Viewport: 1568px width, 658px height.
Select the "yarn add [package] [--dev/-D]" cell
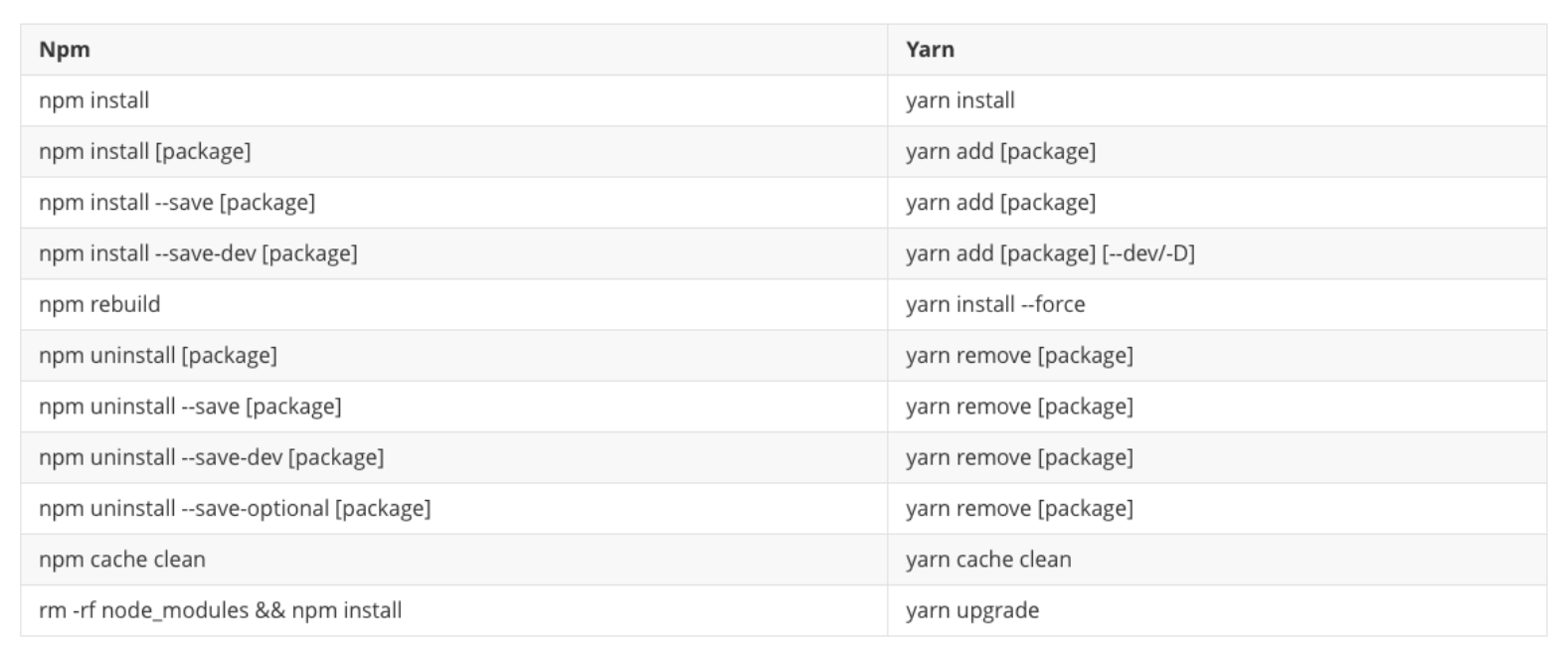click(x=1050, y=253)
